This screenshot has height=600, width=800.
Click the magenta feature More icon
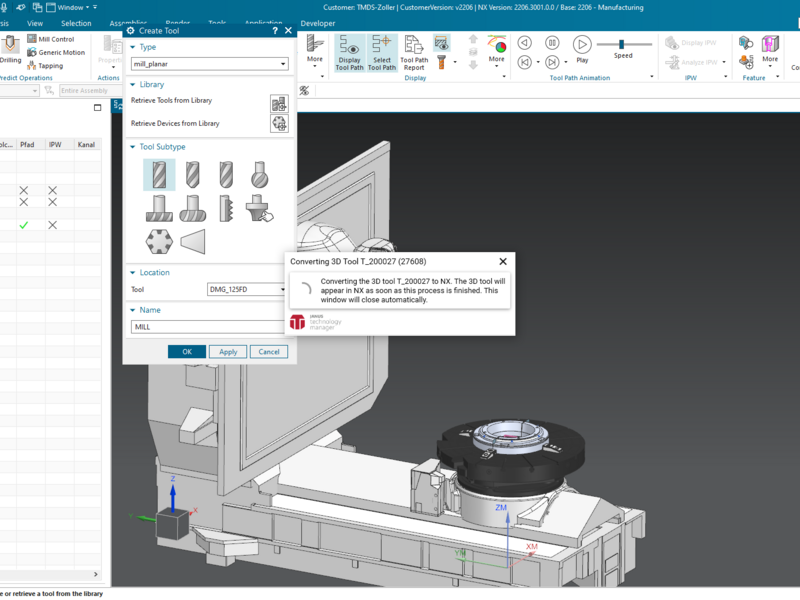(x=770, y=44)
